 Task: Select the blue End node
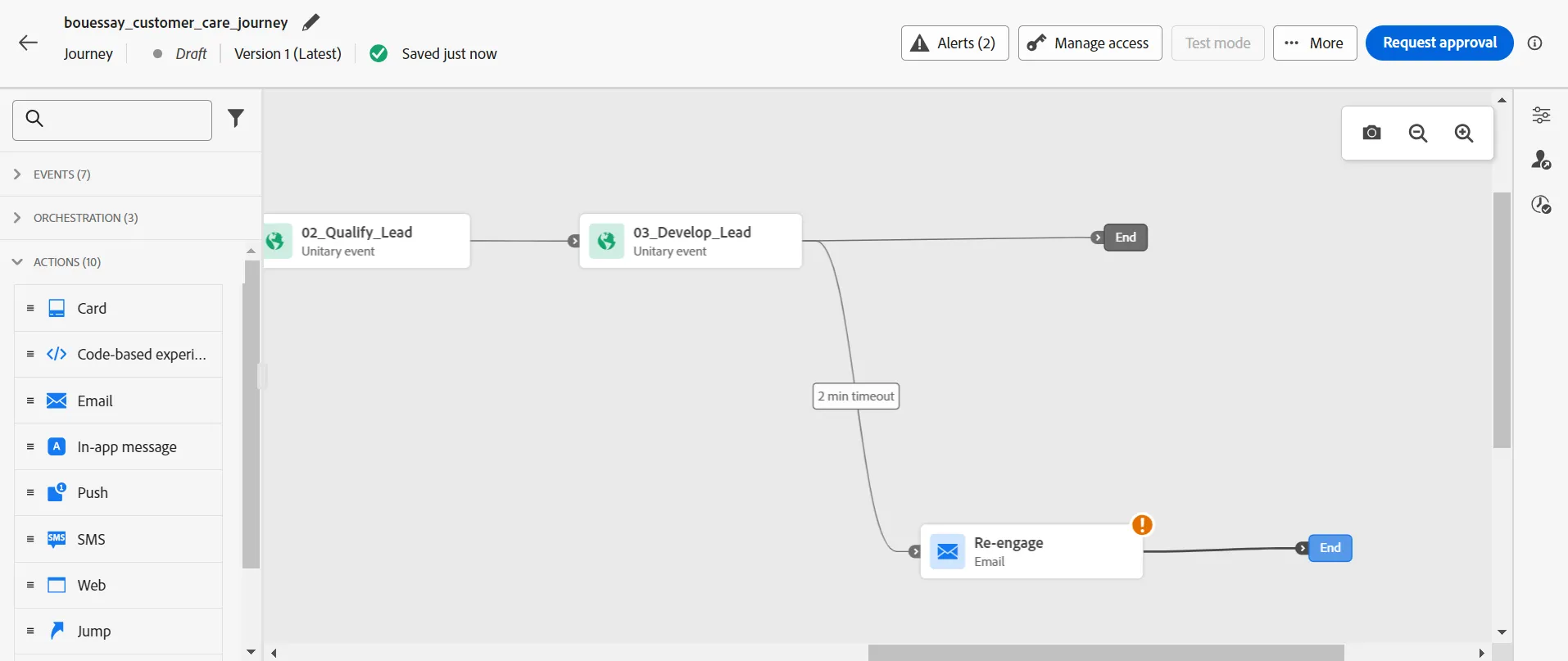[x=1330, y=548]
